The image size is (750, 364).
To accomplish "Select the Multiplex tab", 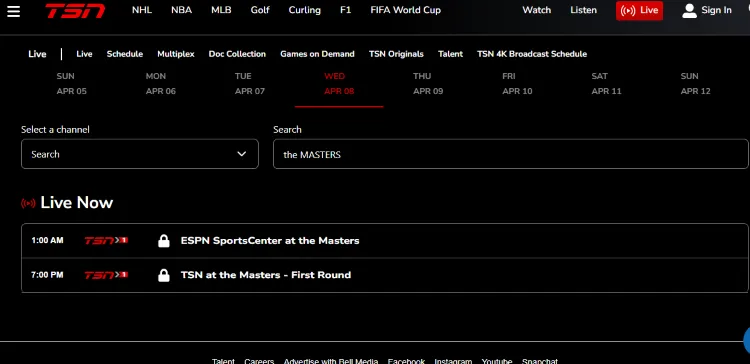I will click(176, 54).
